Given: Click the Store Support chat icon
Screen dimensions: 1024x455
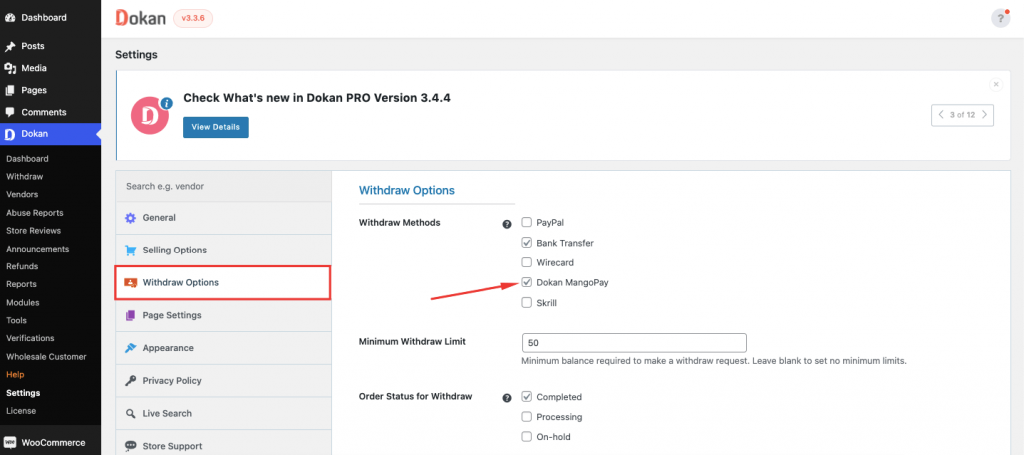Looking at the screenshot, I should [x=130, y=446].
